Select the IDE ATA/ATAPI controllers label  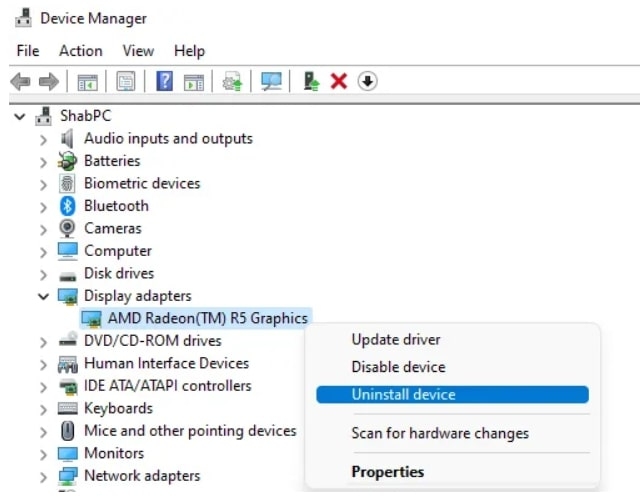[x=168, y=386]
